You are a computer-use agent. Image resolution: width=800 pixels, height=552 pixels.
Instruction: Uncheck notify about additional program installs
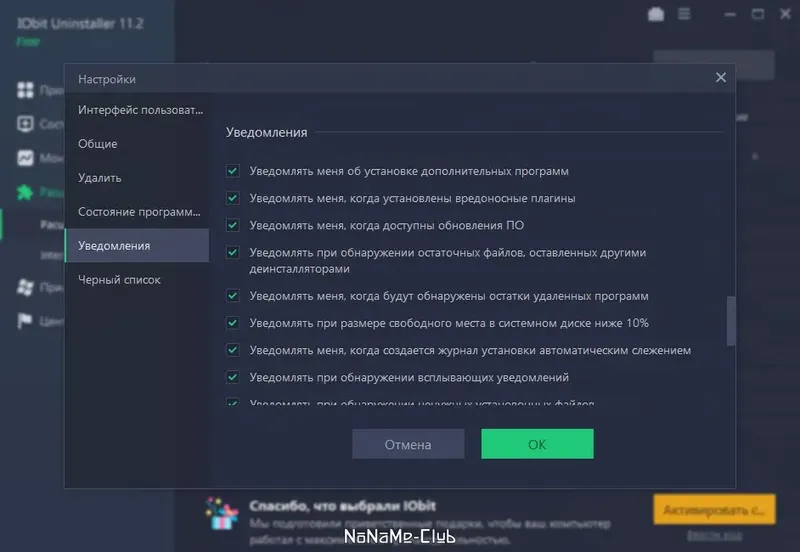click(x=233, y=171)
